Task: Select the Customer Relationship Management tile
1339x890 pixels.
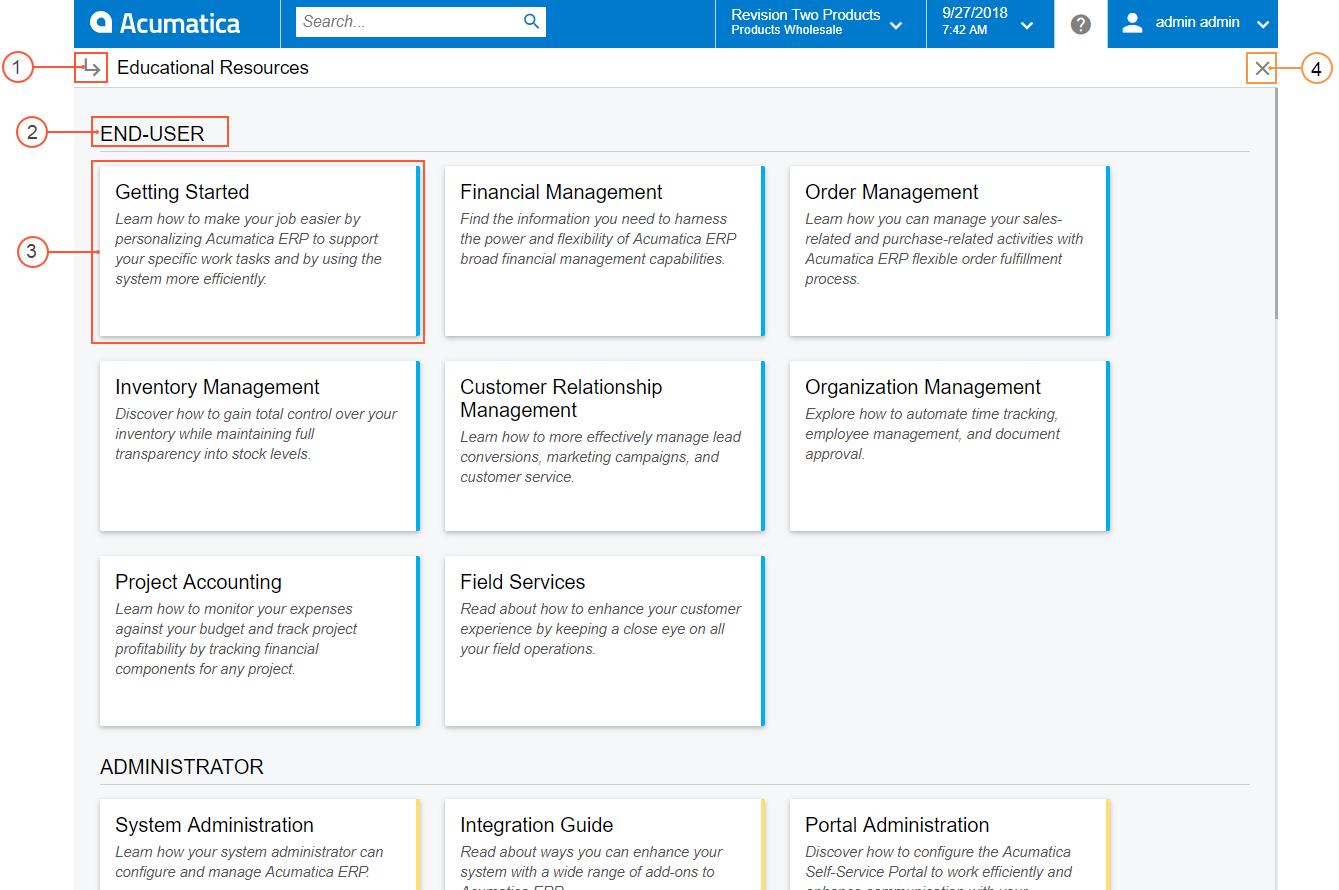Action: pos(603,446)
